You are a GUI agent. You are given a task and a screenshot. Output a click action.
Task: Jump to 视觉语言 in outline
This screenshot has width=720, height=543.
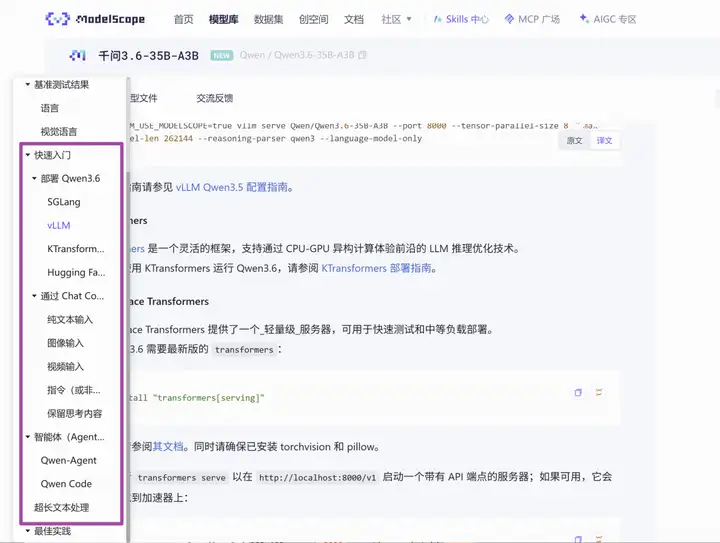tap(59, 132)
